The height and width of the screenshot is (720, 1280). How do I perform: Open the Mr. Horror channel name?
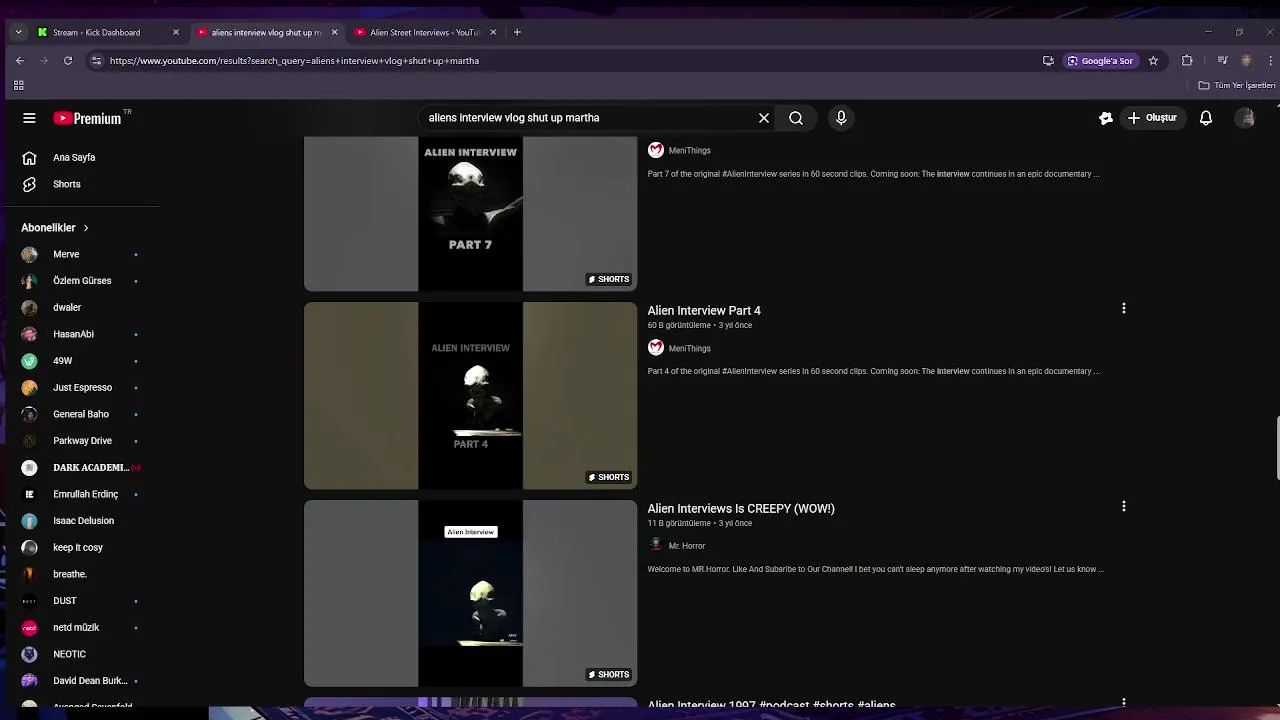687,546
